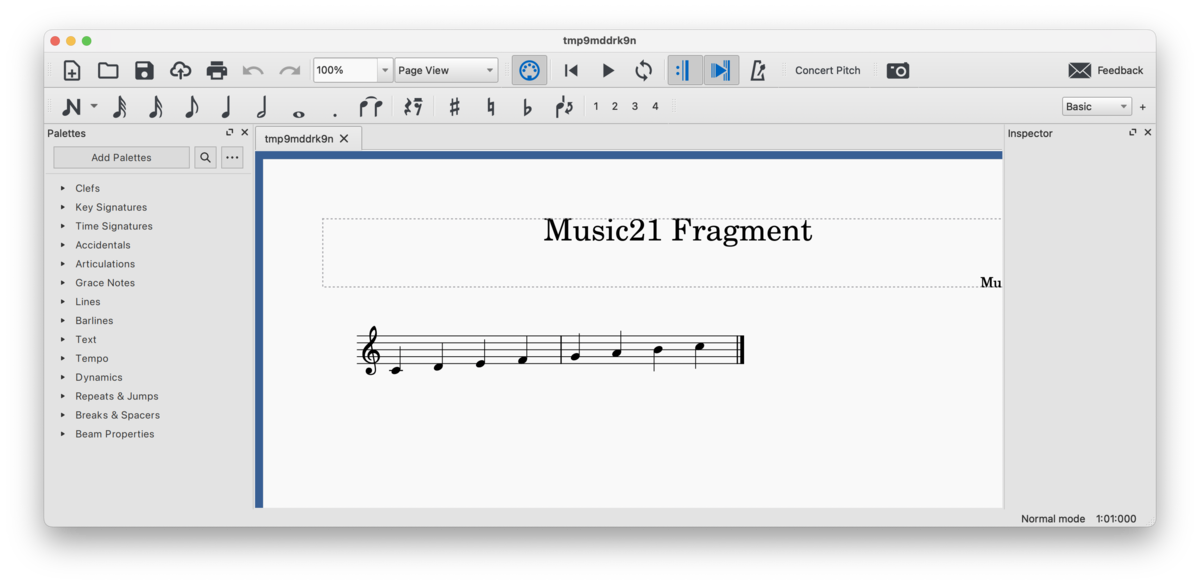This screenshot has width=1200, height=585.
Task: Open the image capture tool
Action: coord(897,70)
